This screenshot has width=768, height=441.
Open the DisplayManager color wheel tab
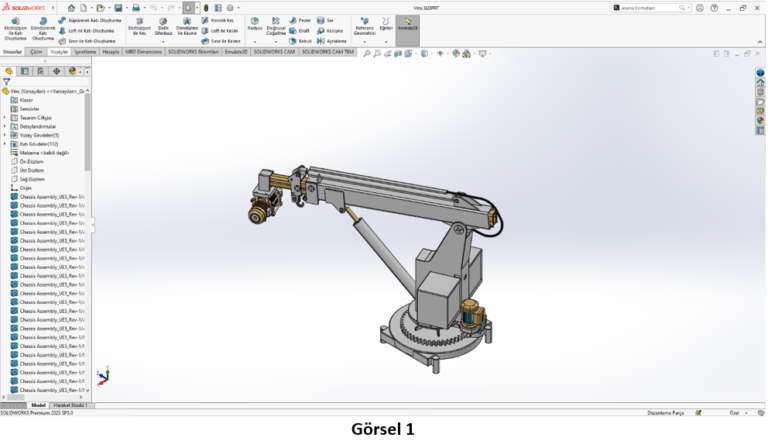[x=72, y=71]
